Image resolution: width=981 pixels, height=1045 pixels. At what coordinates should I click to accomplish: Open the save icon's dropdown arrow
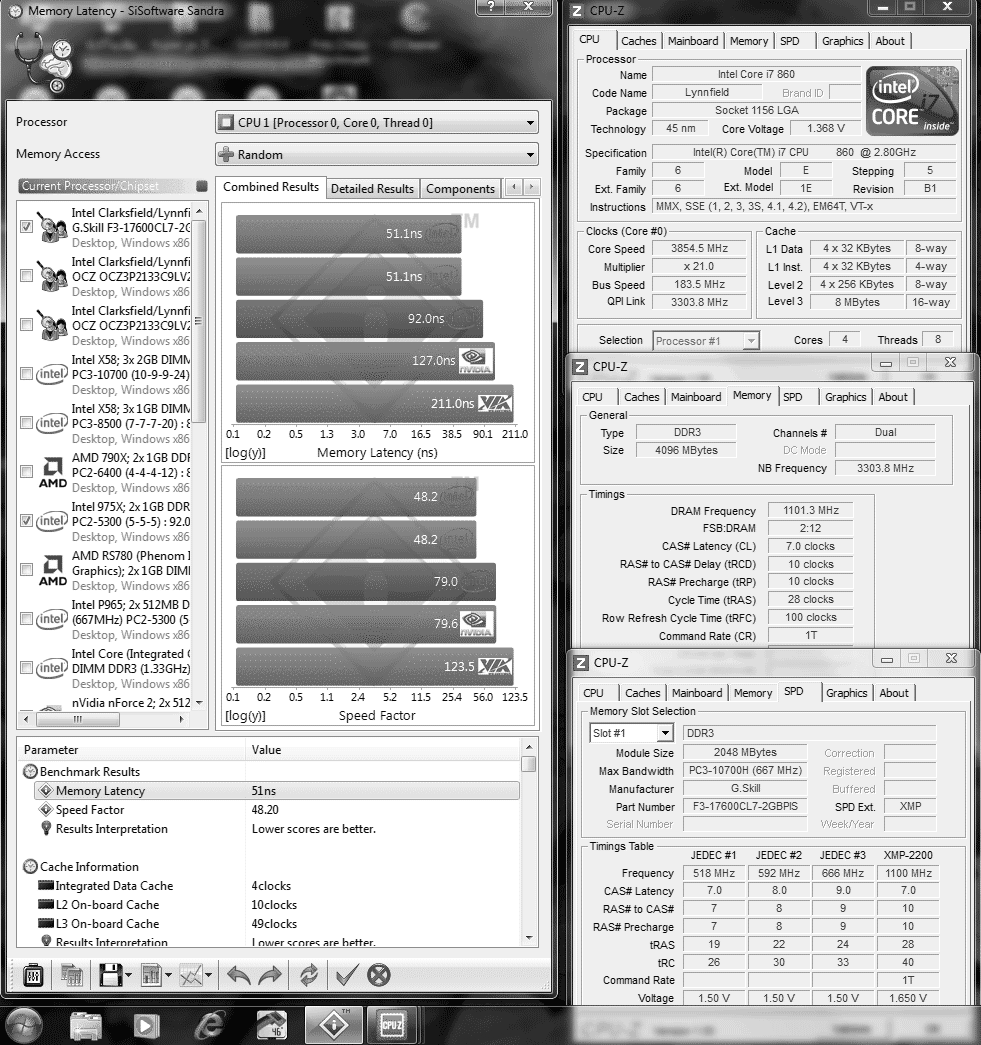point(128,976)
